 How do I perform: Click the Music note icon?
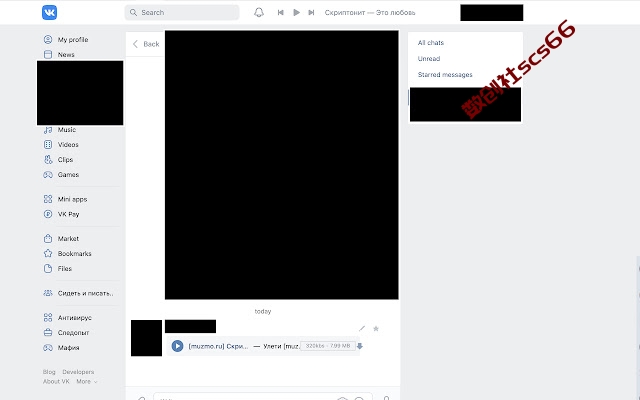click(x=48, y=130)
